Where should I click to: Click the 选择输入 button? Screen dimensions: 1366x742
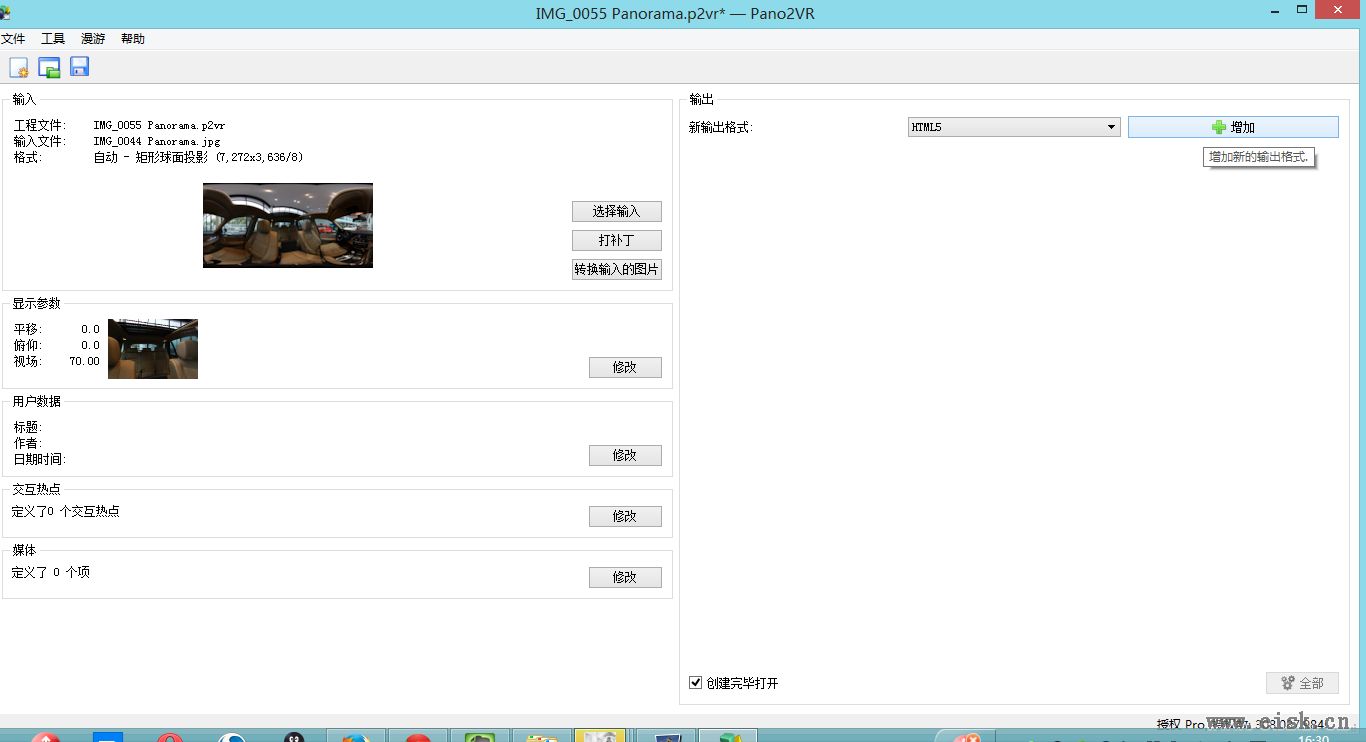click(616, 211)
